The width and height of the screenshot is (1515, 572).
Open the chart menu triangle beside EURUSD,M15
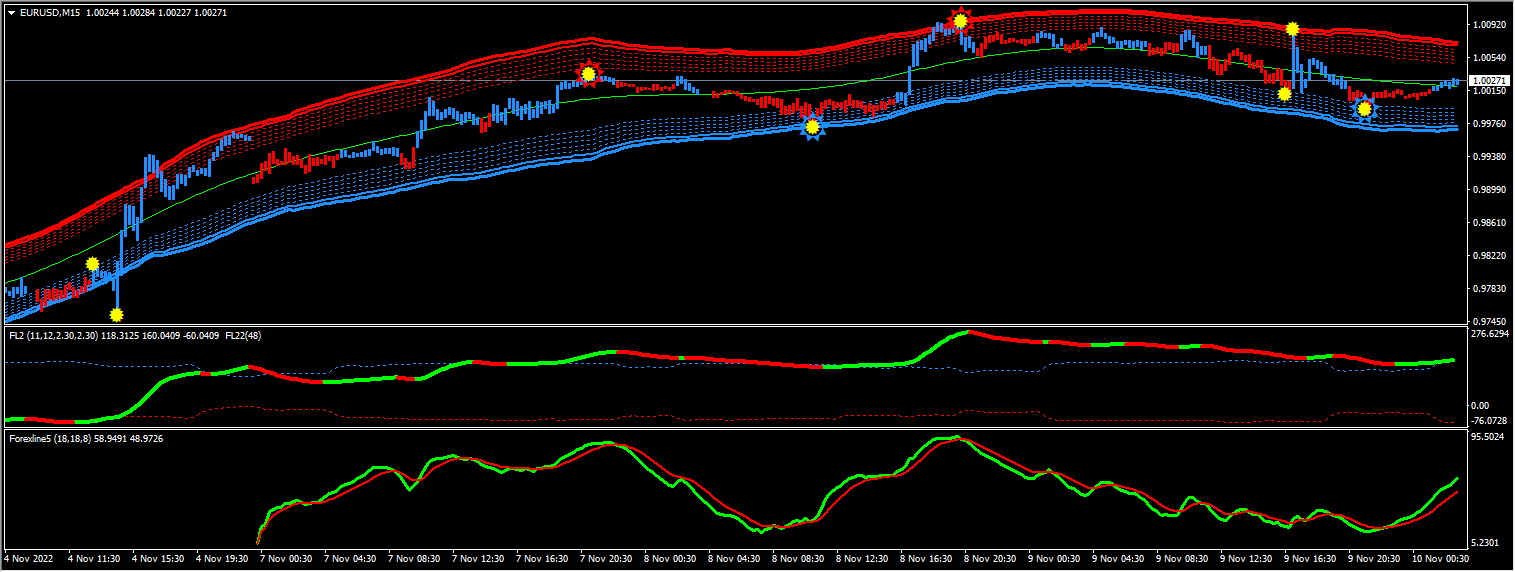[x=11, y=12]
